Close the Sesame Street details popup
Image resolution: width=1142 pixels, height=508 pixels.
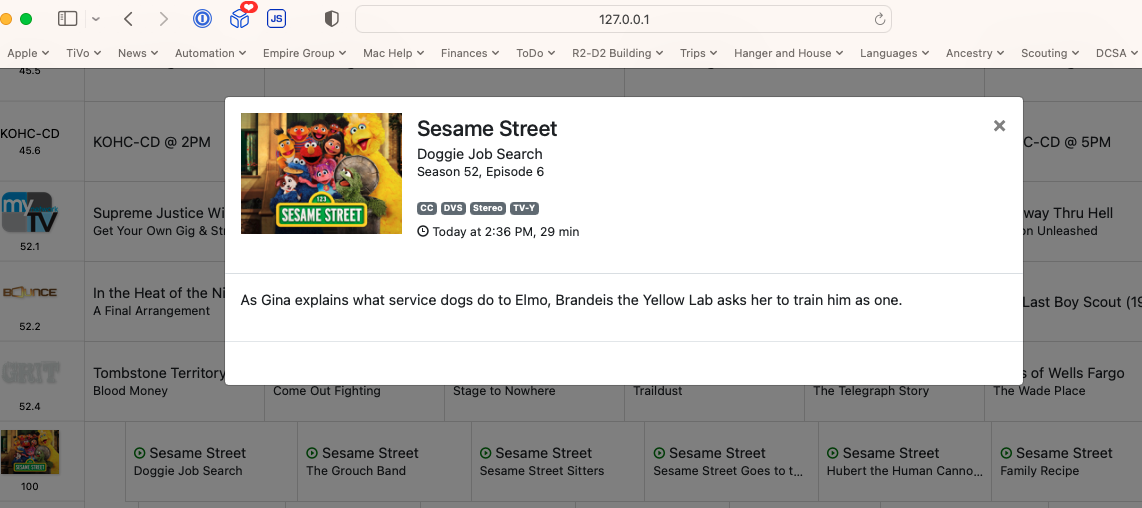pyautogui.click(x=999, y=126)
